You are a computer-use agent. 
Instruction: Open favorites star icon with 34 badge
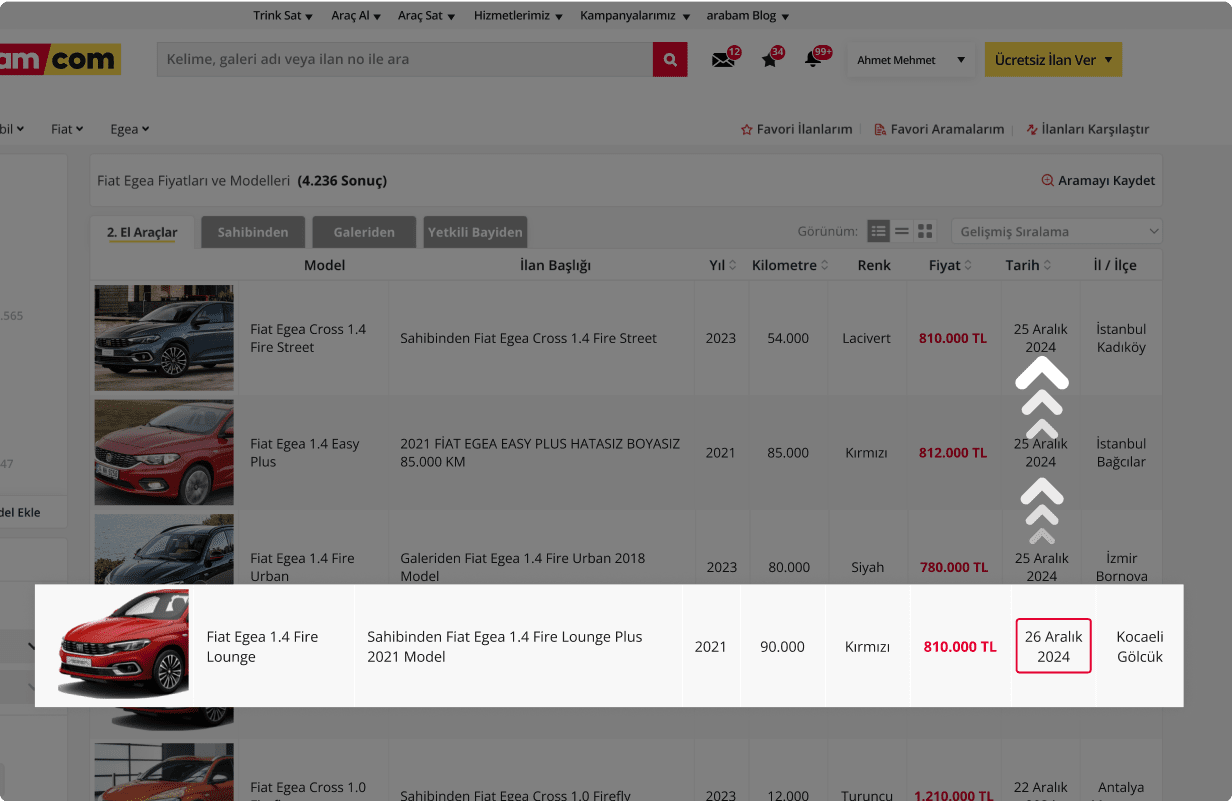(x=769, y=60)
